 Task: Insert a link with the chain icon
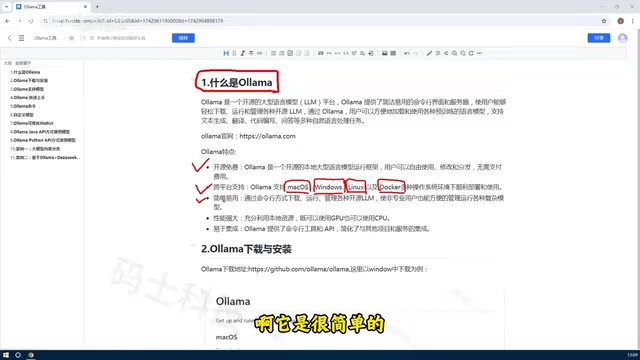pyautogui.click(x=259, y=53)
